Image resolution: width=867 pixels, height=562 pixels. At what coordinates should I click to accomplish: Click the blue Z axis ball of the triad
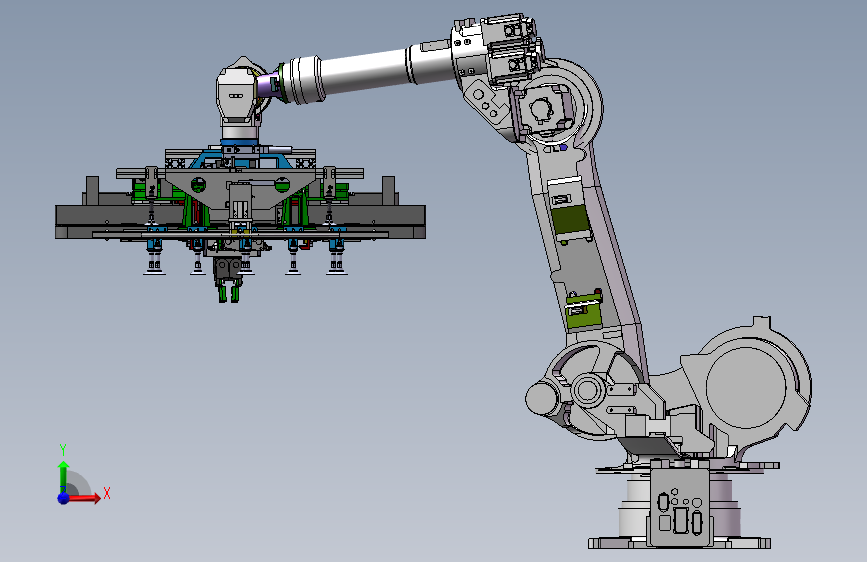pyautogui.click(x=64, y=498)
